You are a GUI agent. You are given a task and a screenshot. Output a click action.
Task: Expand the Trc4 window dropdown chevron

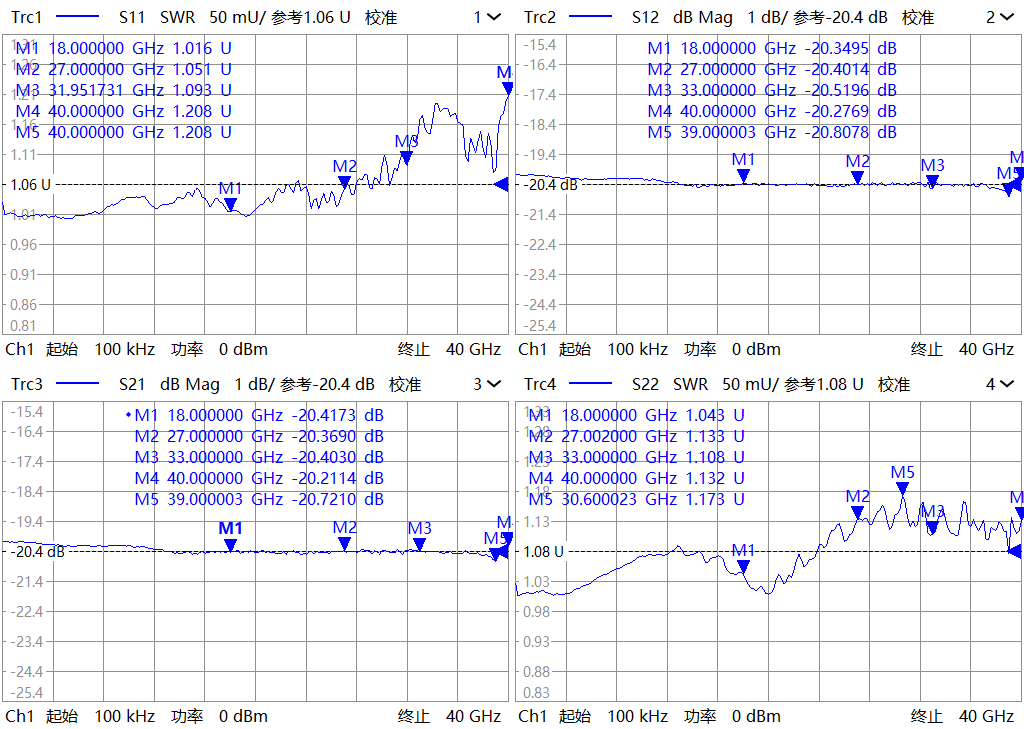click(x=1006, y=384)
